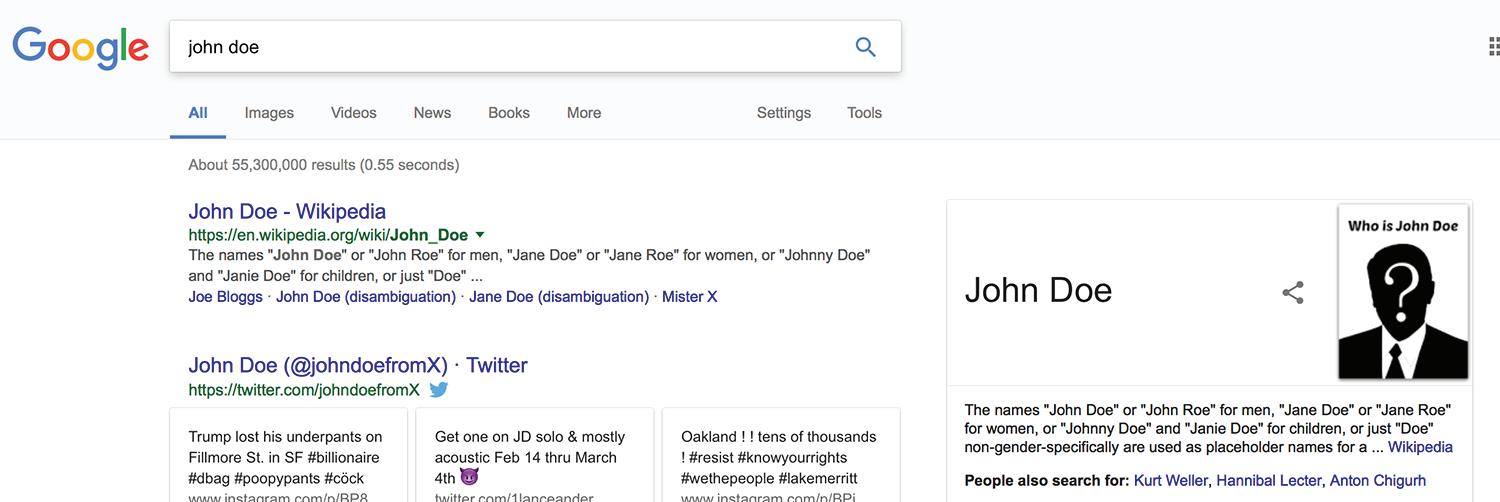Switch to the News tab
Viewport: 1500px width, 502px height.
[432, 113]
